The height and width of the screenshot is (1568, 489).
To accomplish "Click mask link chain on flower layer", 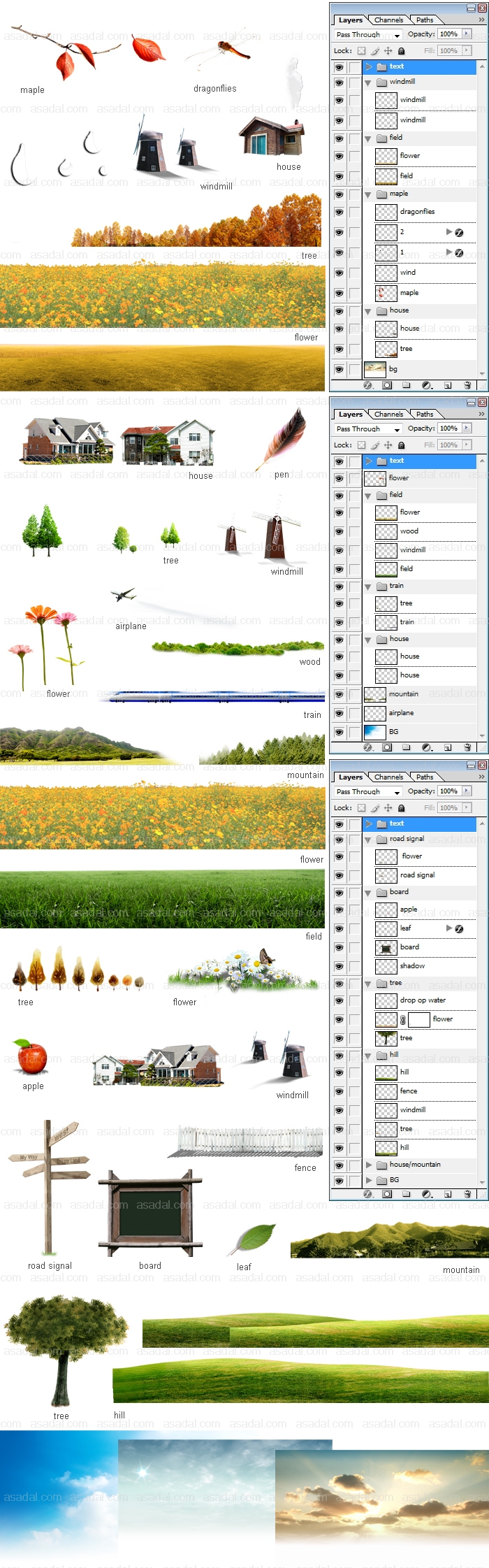I will click(402, 1020).
